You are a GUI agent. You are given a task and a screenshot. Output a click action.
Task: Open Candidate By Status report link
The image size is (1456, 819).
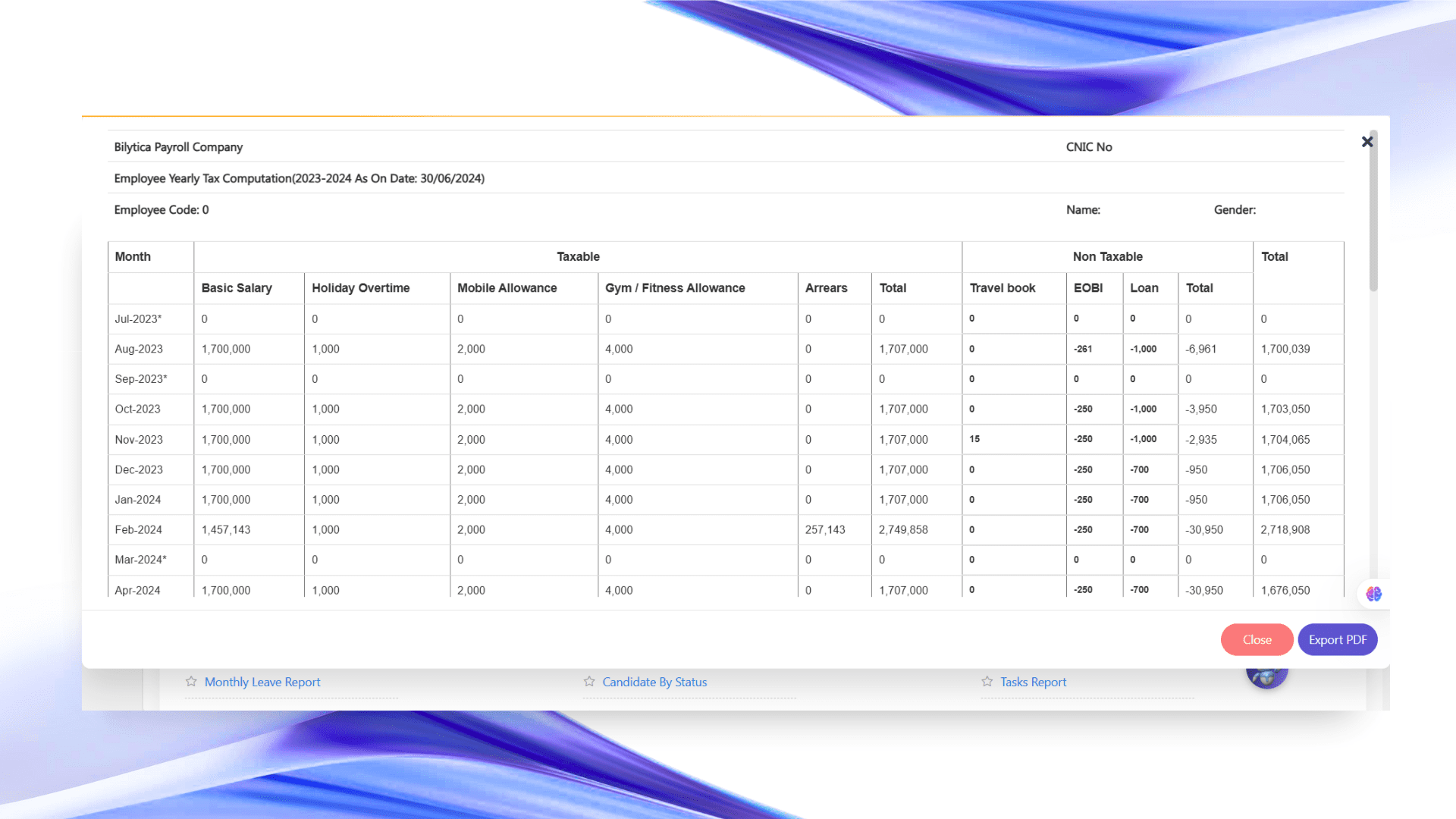coord(654,682)
